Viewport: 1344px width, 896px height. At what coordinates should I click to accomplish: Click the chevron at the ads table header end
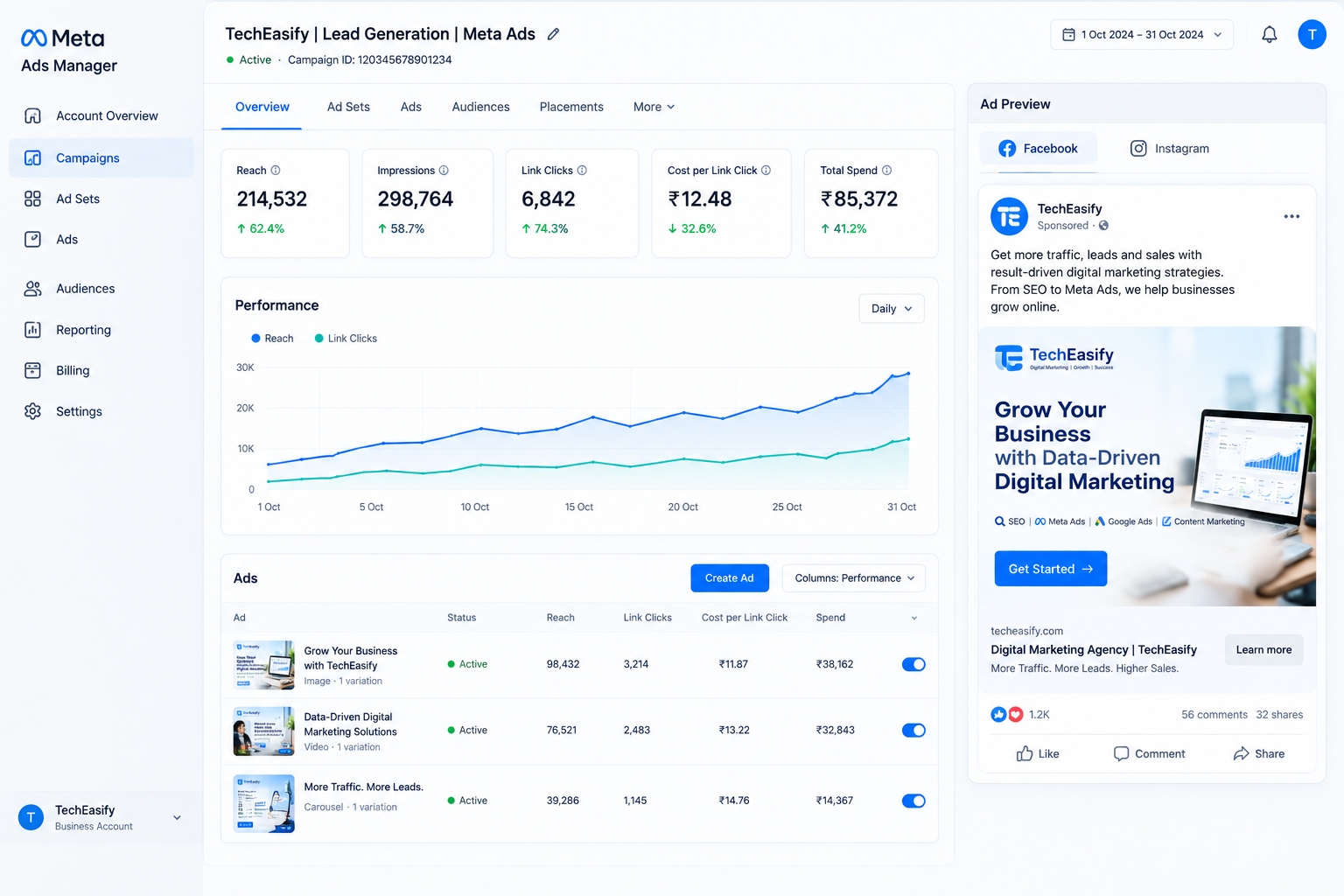point(914,618)
